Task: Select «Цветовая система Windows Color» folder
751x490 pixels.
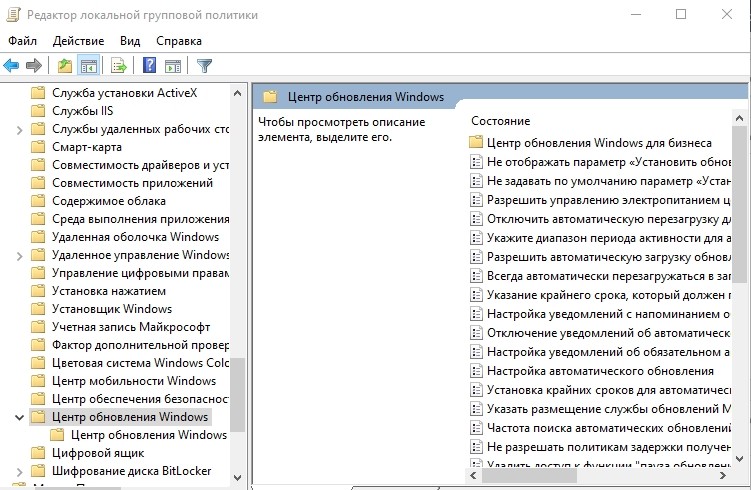Action: (x=140, y=363)
